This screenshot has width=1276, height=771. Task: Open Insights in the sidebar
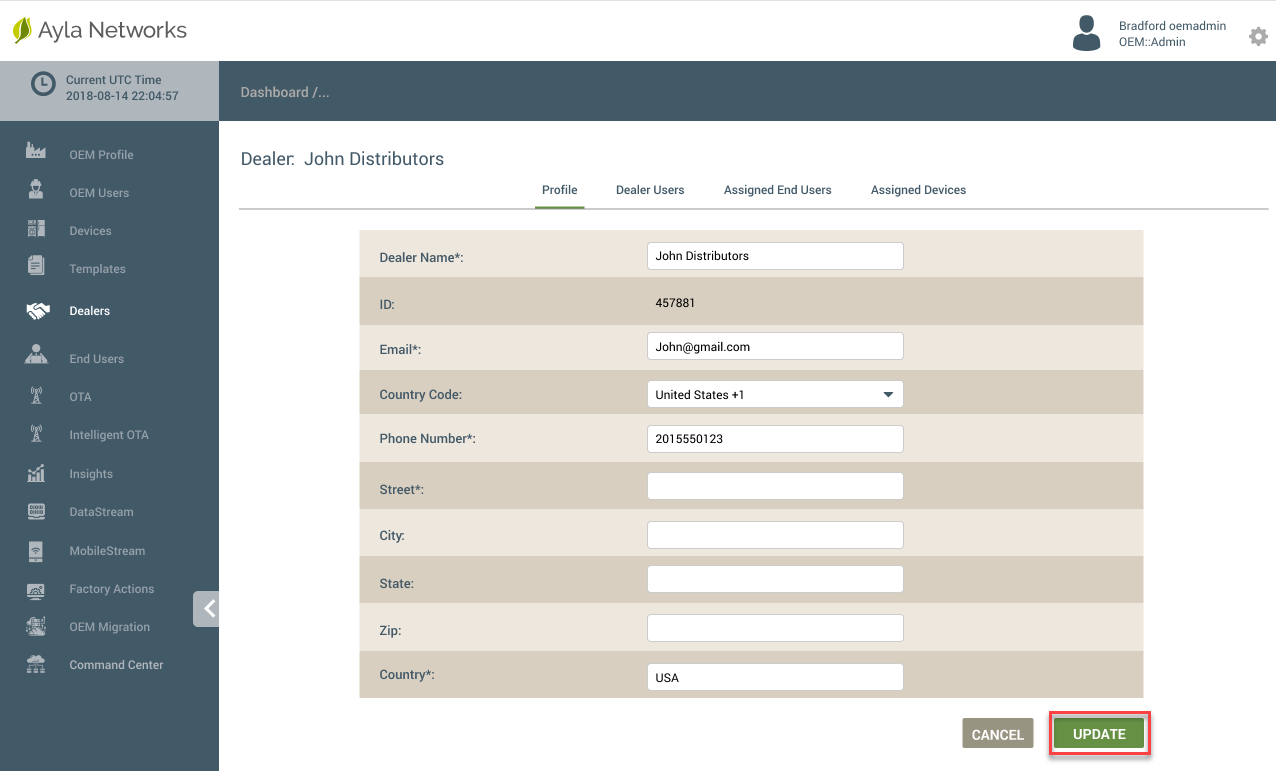[x=91, y=474]
